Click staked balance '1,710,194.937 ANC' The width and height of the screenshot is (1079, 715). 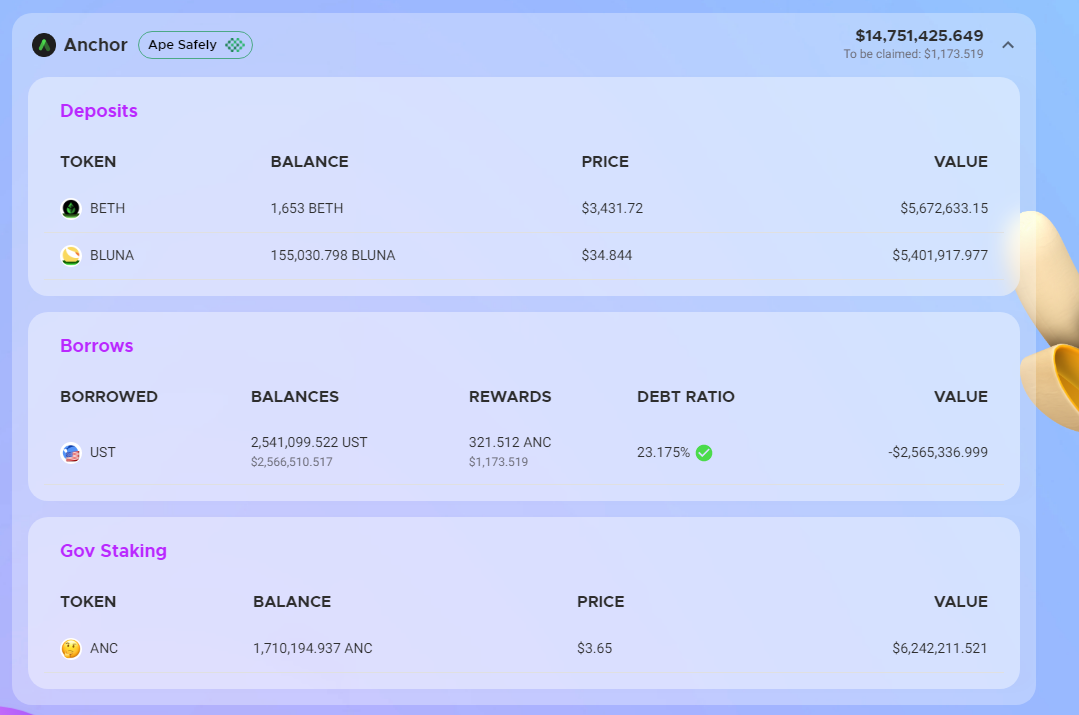[x=313, y=648]
